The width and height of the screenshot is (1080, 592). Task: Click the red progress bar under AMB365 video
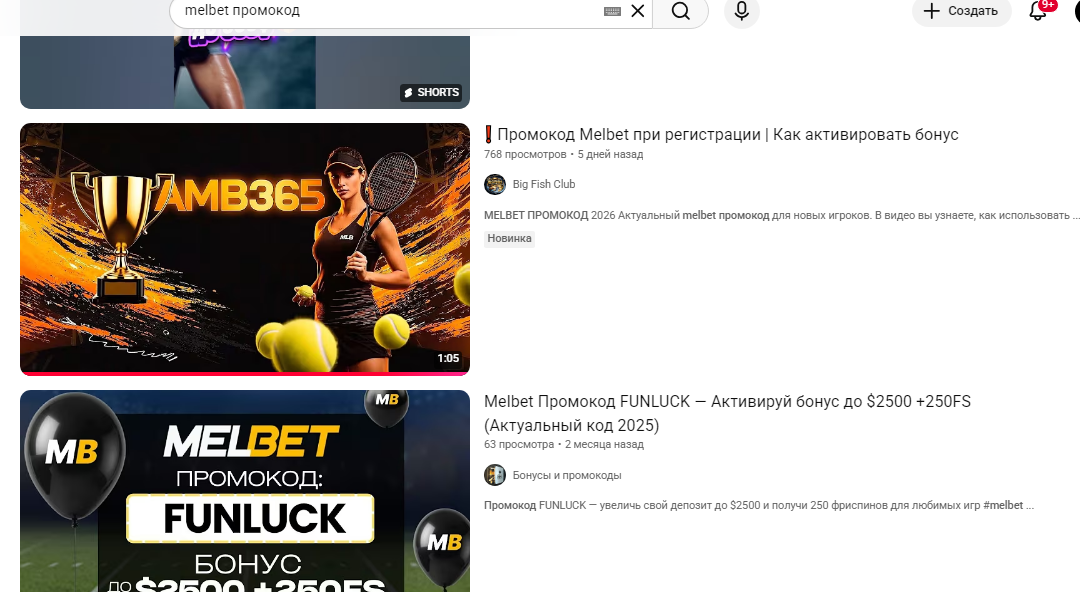click(245, 374)
